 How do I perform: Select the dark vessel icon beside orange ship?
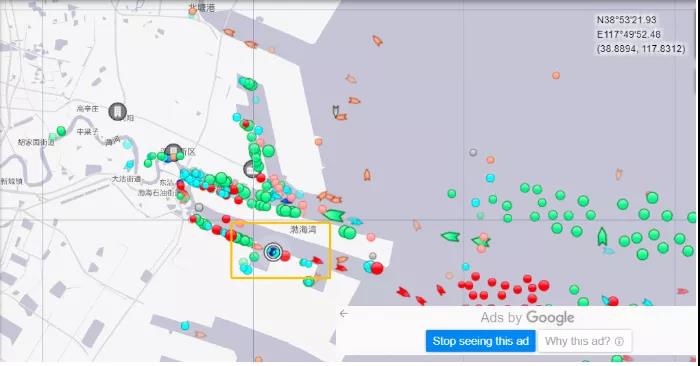point(335,111)
